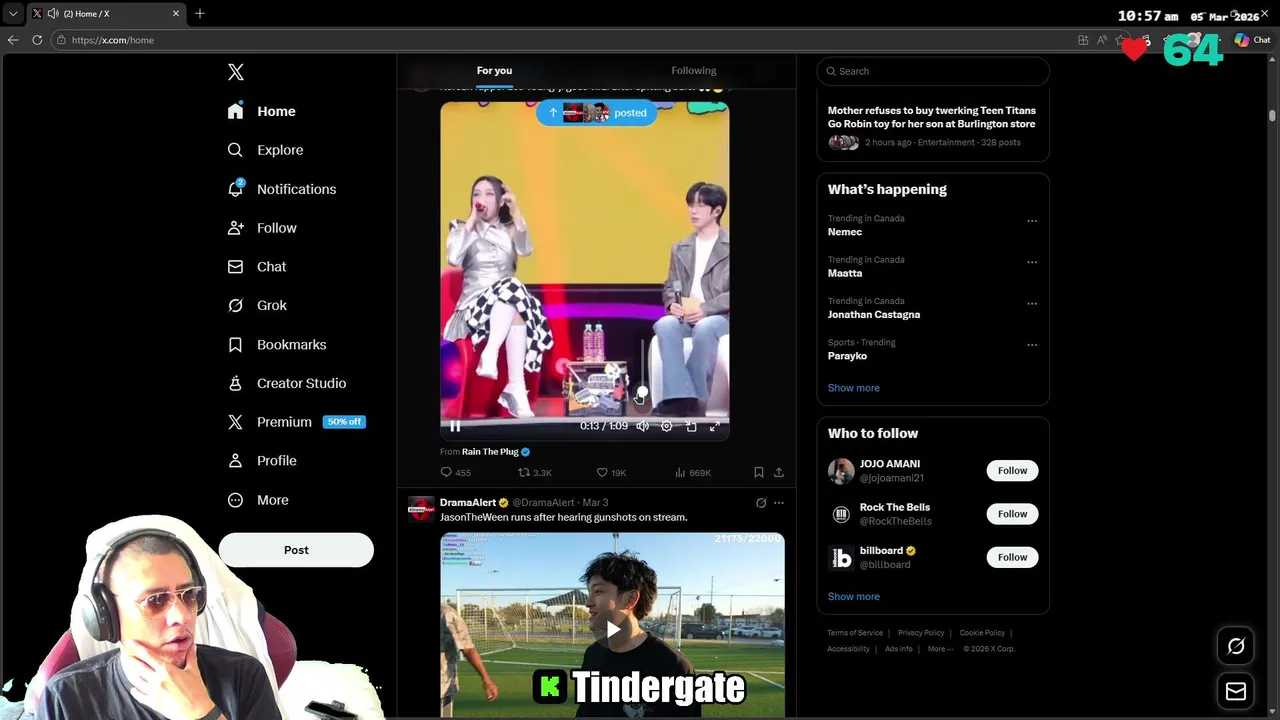Open the Follow sidebar item

[263, 228]
